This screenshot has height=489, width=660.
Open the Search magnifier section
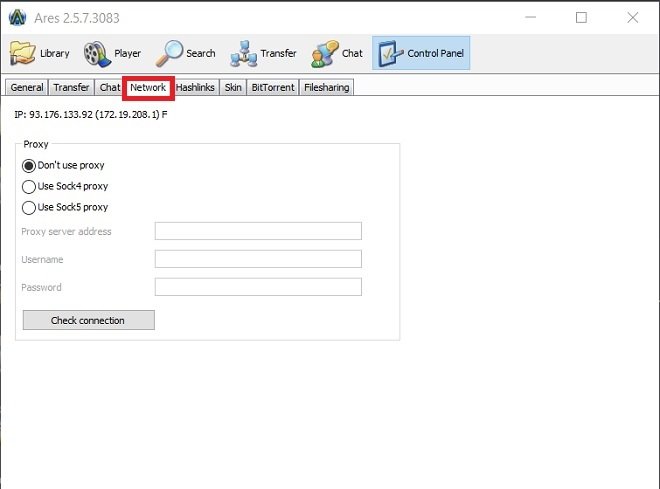[185, 53]
